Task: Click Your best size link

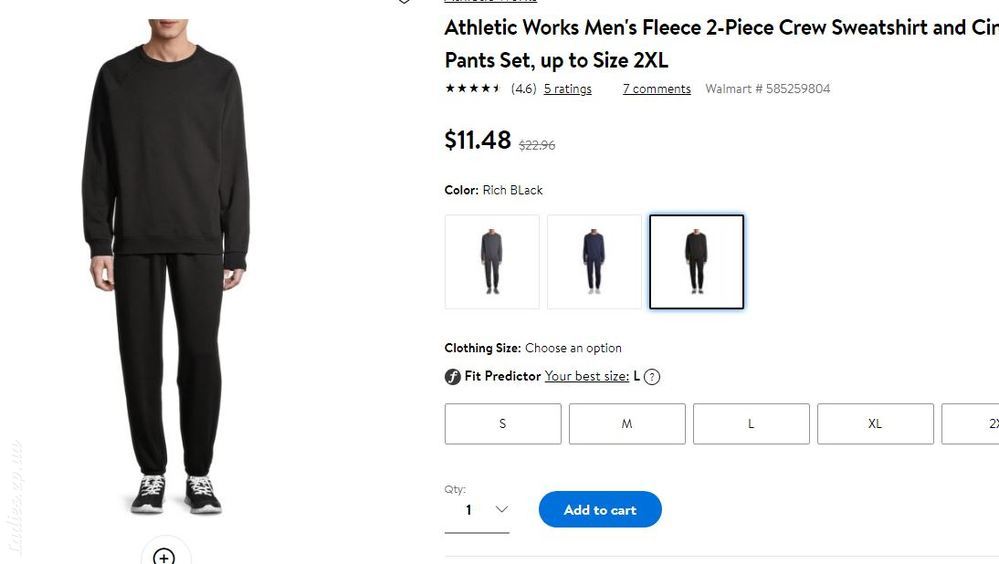Action: (x=587, y=376)
